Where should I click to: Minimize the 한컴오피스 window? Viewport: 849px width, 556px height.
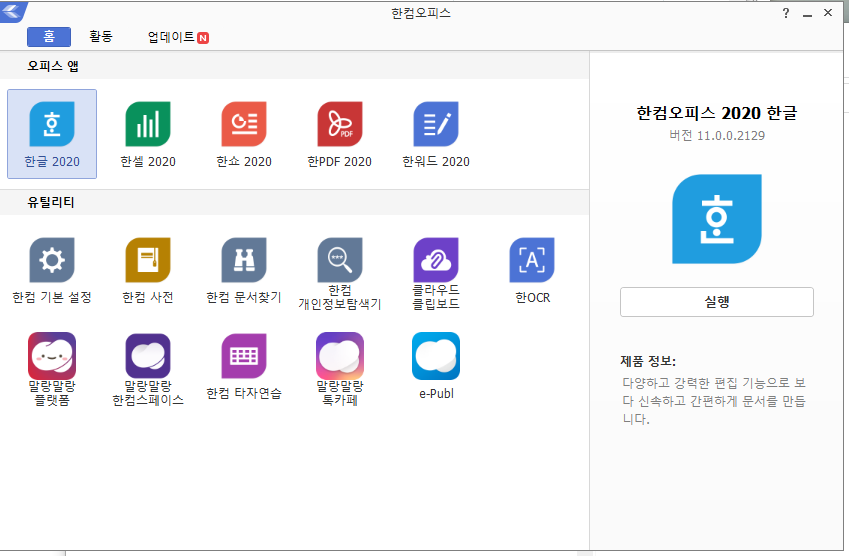click(x=807, y=13)
